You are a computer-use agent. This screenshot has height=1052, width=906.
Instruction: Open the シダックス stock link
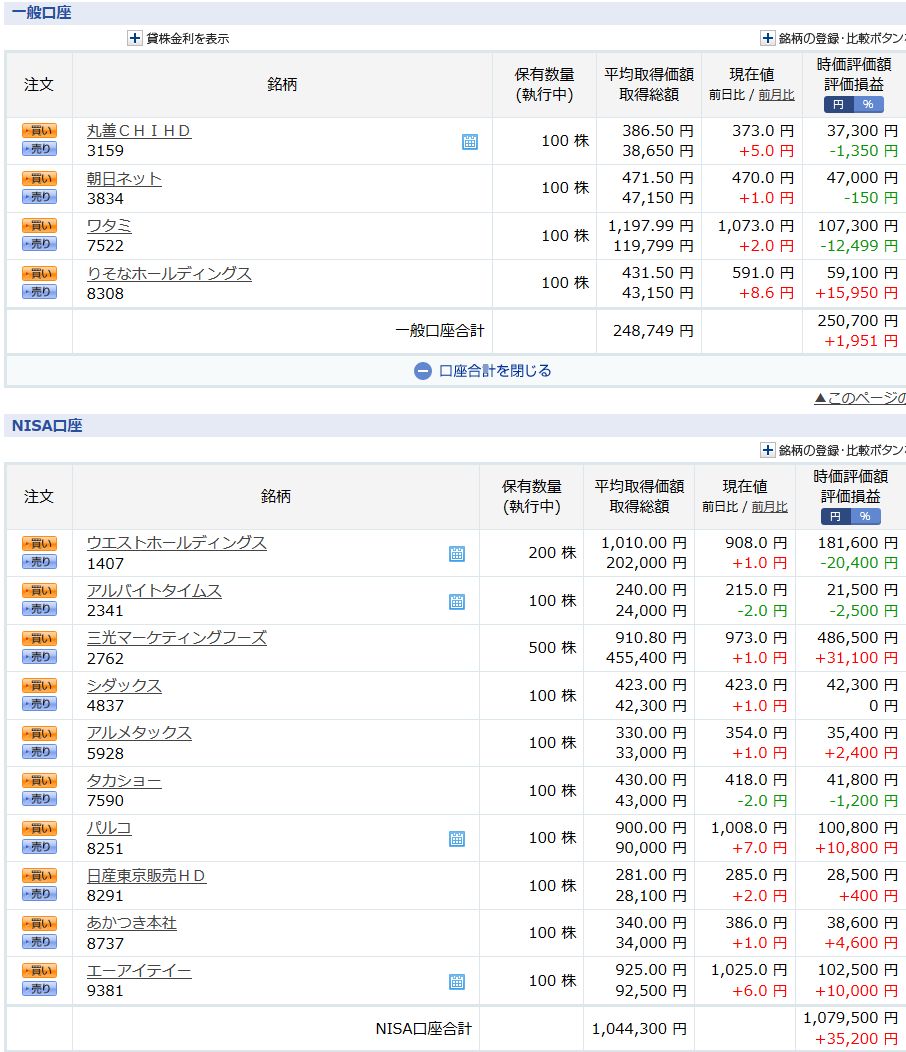point(124,686)
